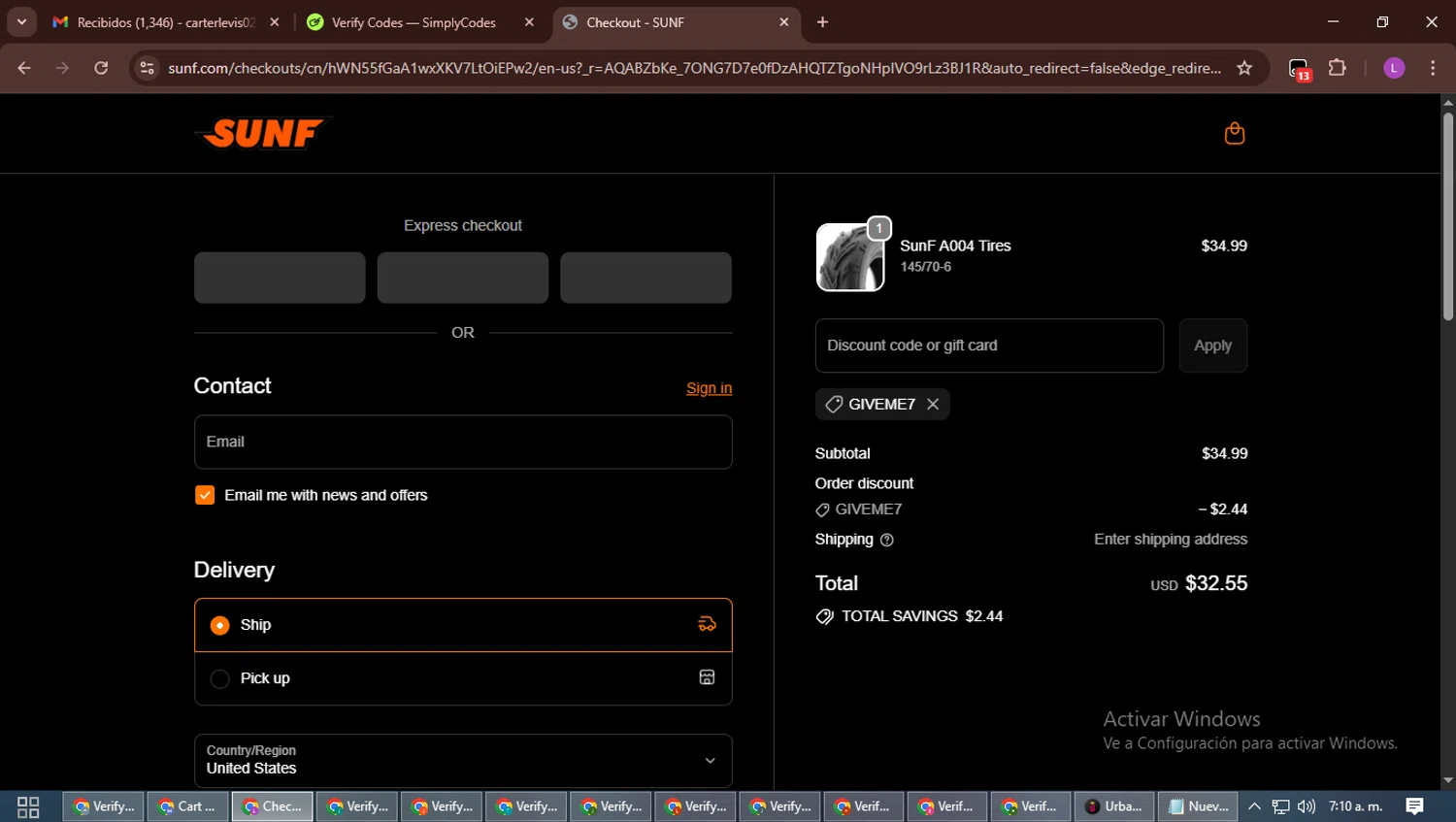Viewport: 1456px width, 822px height.
Task: Switch to Verify Codes — SimplyCodes tab
Action: [x=420, y=22]
